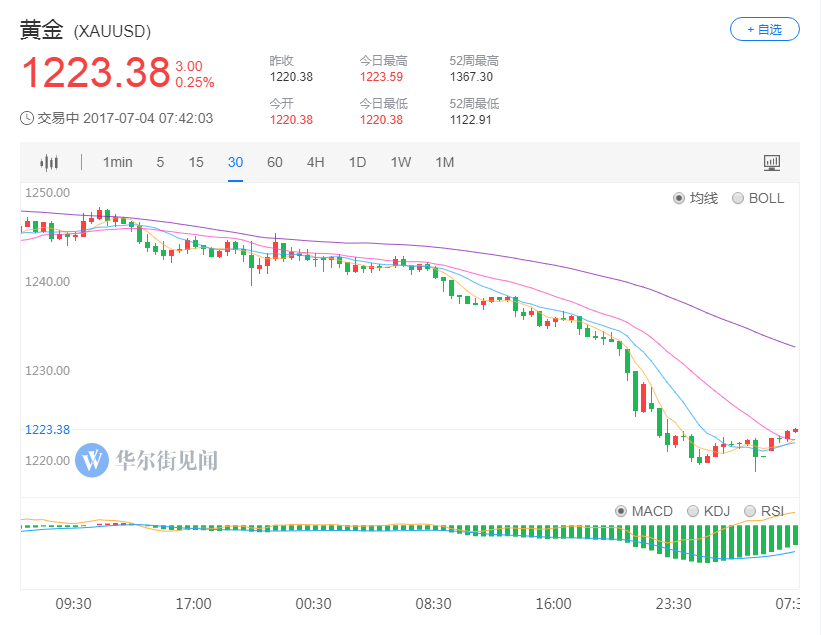The image size is (821, 635).
Task: Select the 60 minute timeframe tab
Action: click(274, 163)
